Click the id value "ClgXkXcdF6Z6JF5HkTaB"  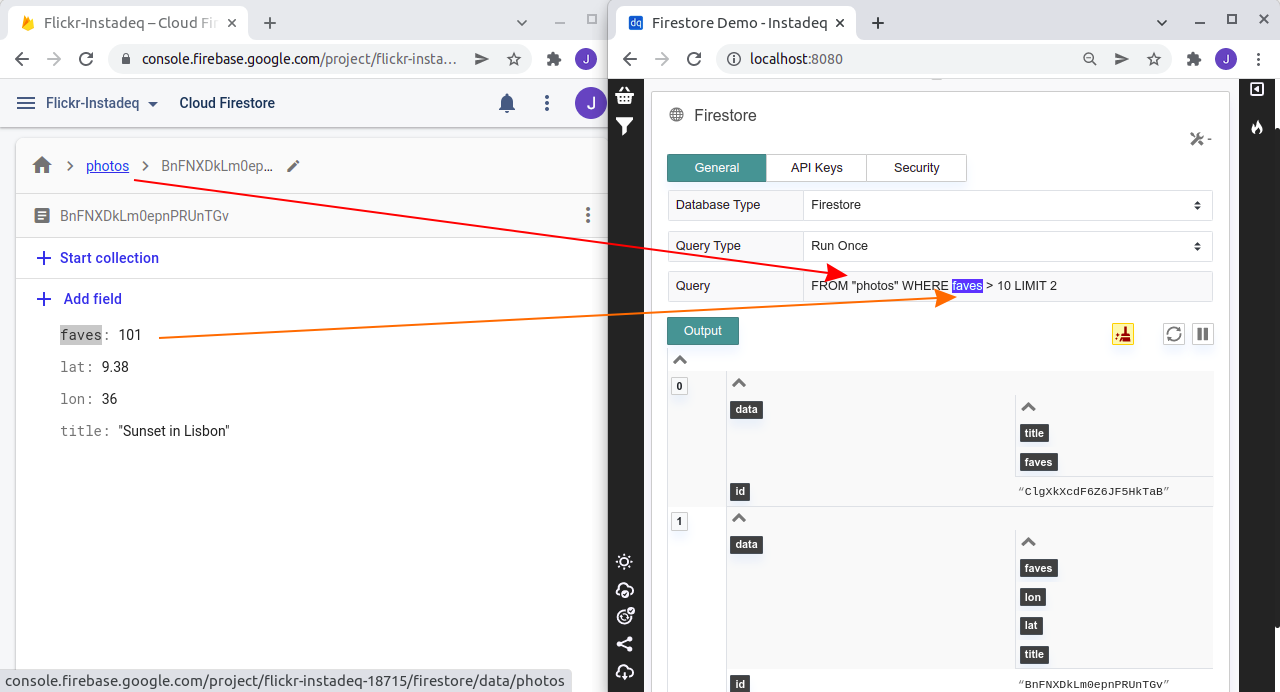pos(1093,492)
